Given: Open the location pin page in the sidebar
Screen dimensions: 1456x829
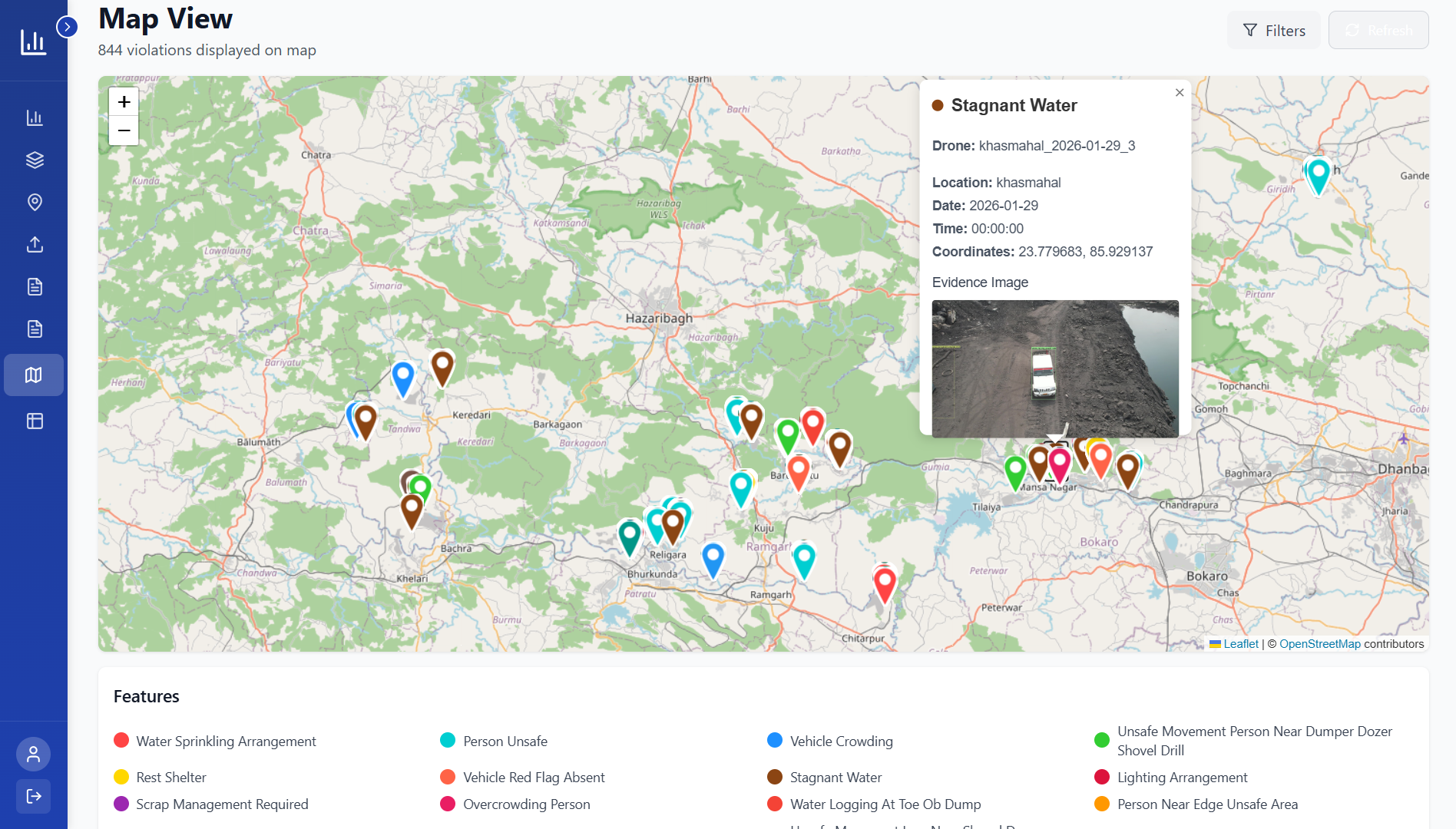Looking at the screenshot, I should pyautogui.click(x=35, y=202).
